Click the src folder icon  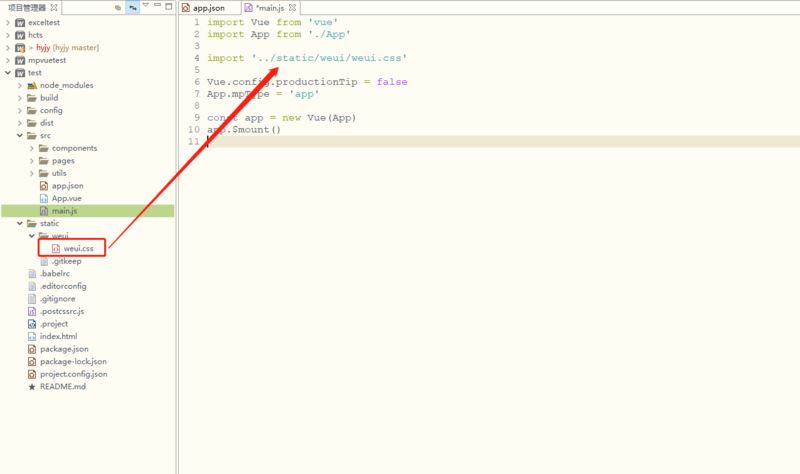click(x=32, y=135)
